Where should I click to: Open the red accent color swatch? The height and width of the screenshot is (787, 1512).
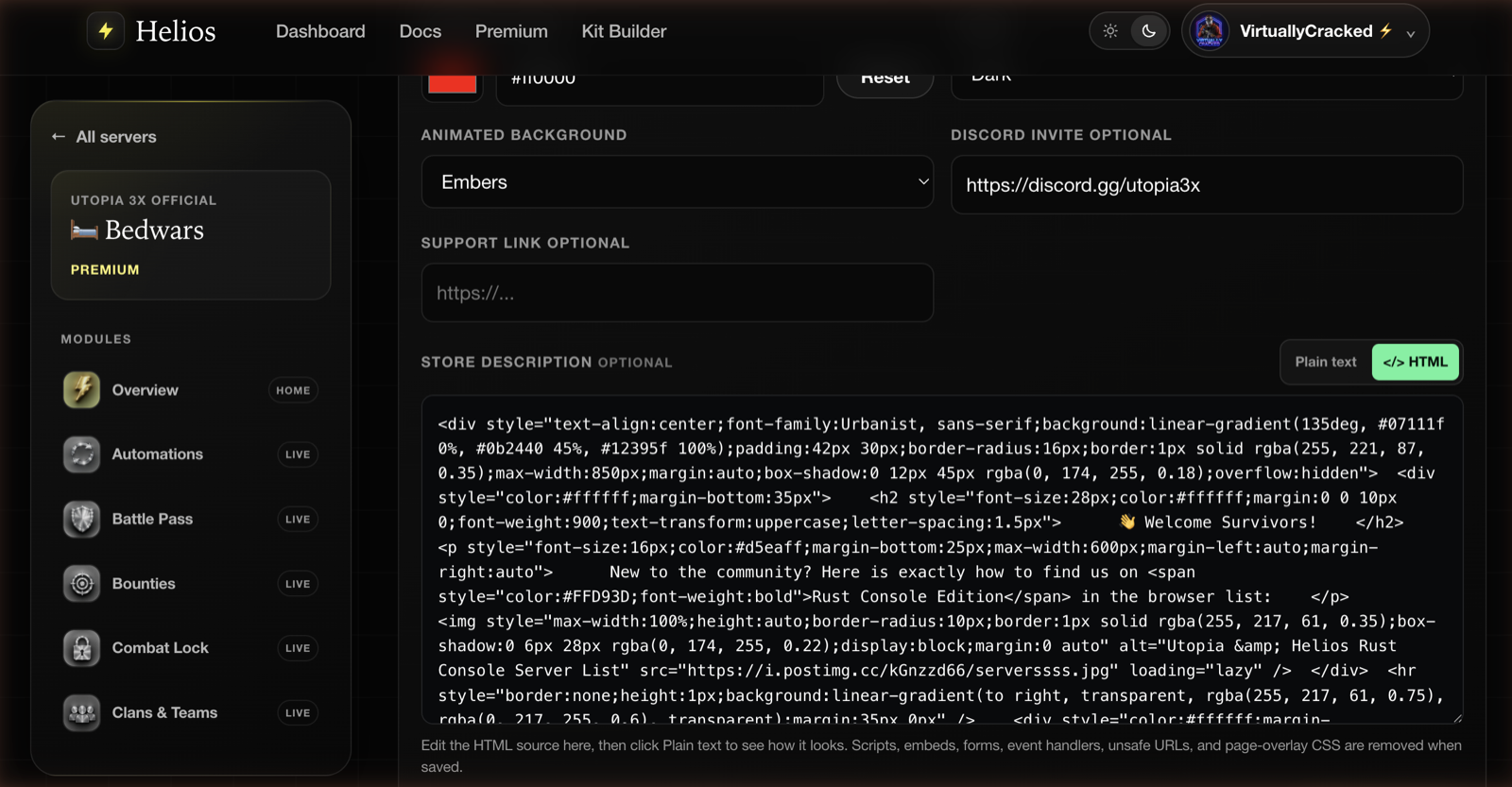click(453, 84)
